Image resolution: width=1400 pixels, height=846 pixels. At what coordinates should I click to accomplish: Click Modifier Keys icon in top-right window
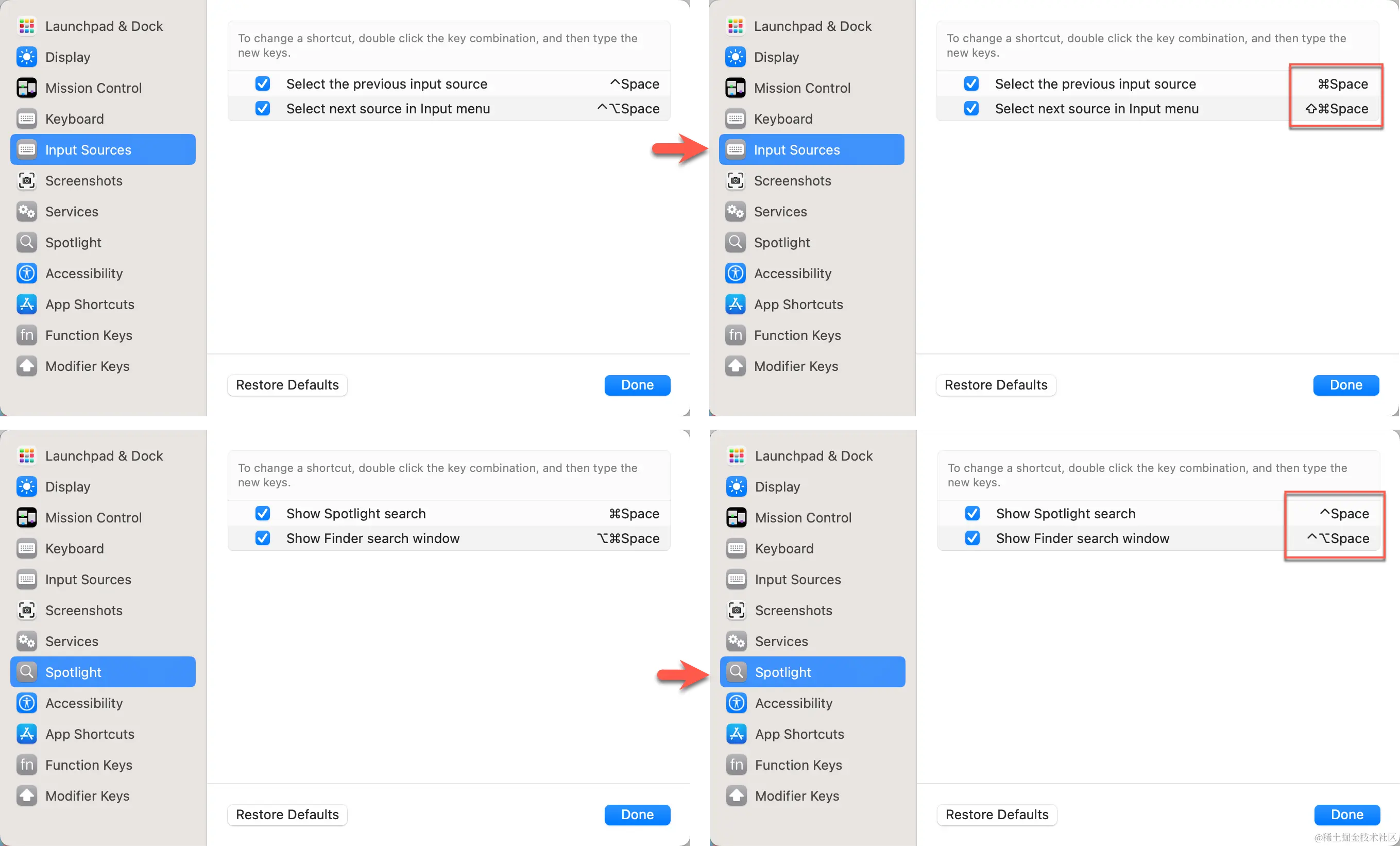point(735,366)
